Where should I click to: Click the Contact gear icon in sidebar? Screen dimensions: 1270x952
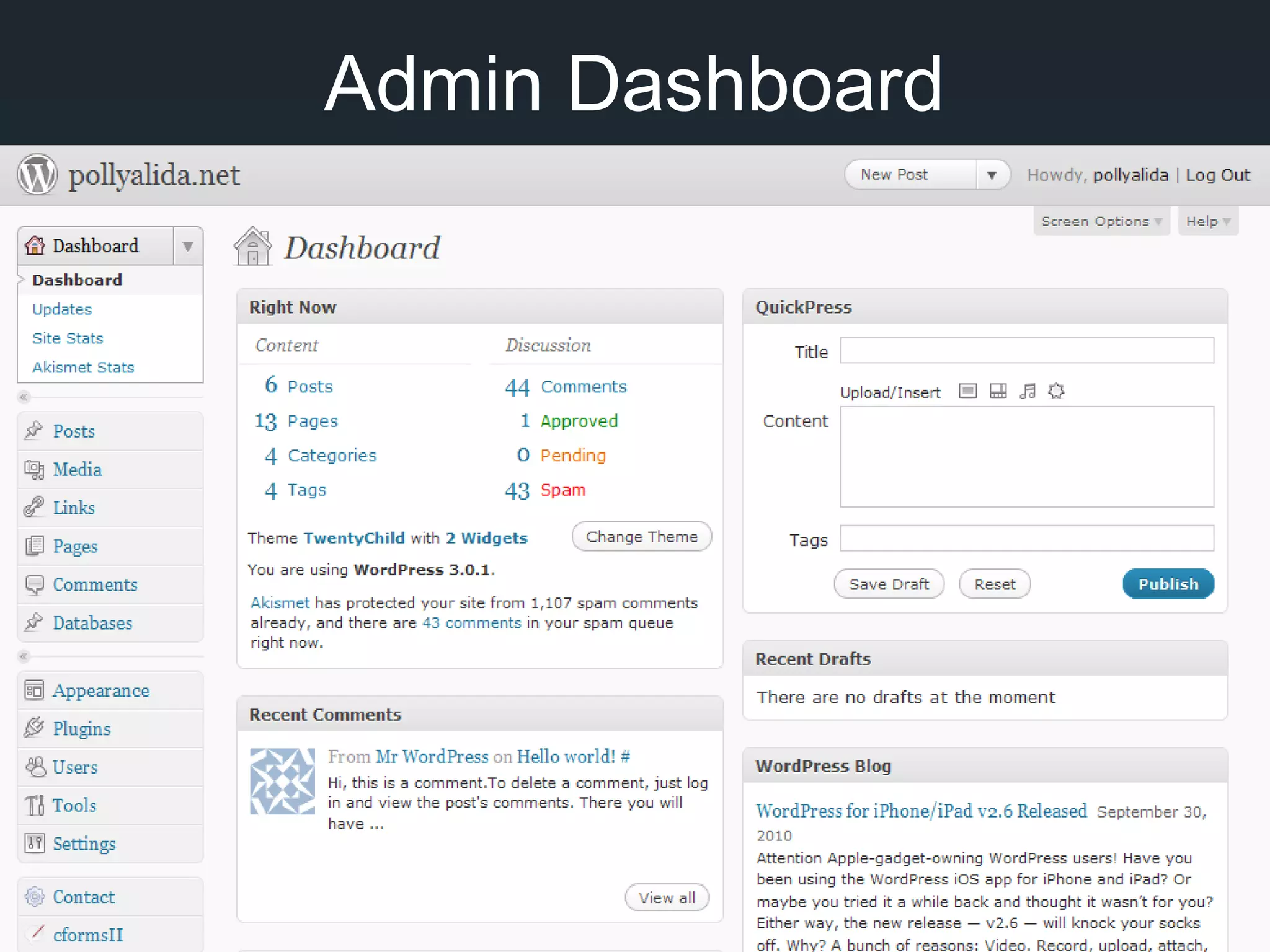coord(34,896)
